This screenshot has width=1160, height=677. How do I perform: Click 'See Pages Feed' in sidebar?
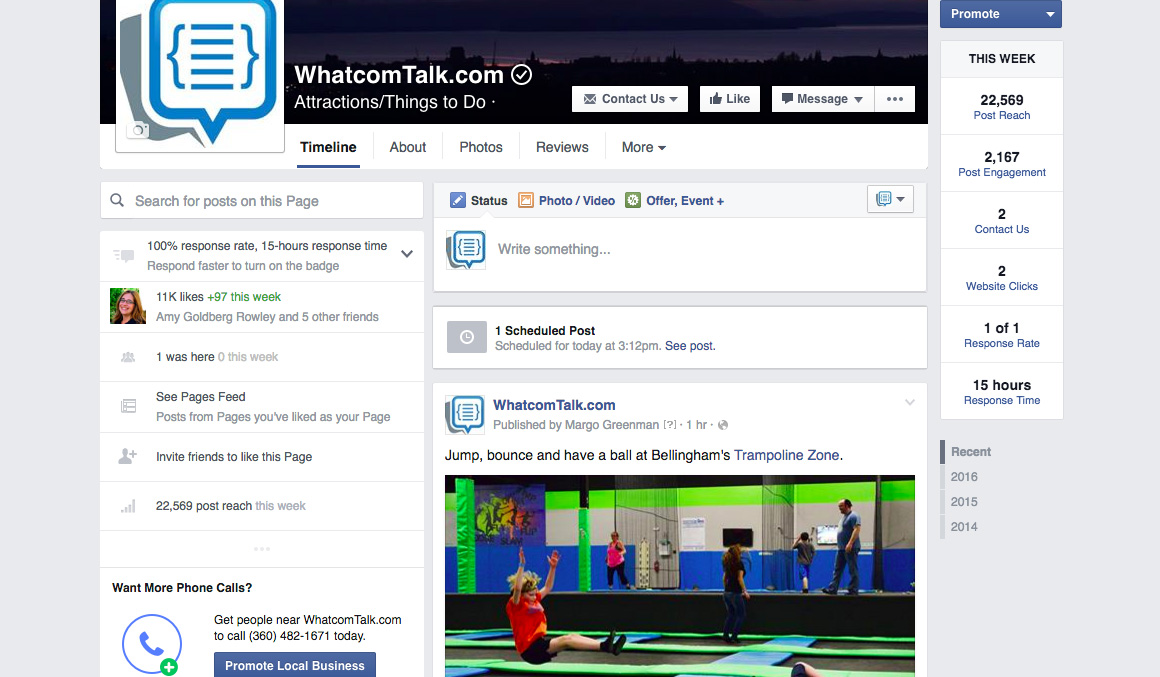[x=200, y=397]
